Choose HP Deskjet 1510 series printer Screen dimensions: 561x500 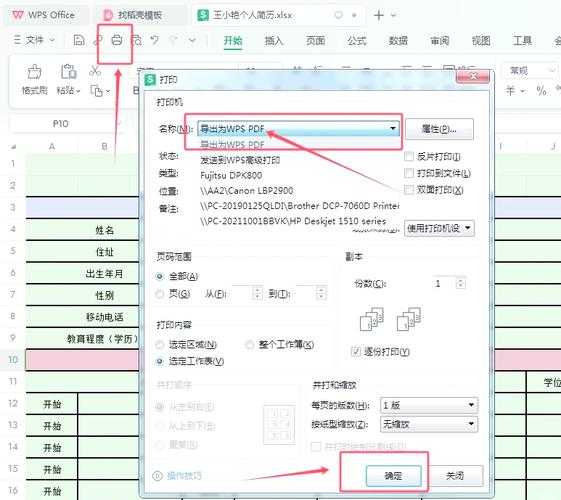[293, 221]
